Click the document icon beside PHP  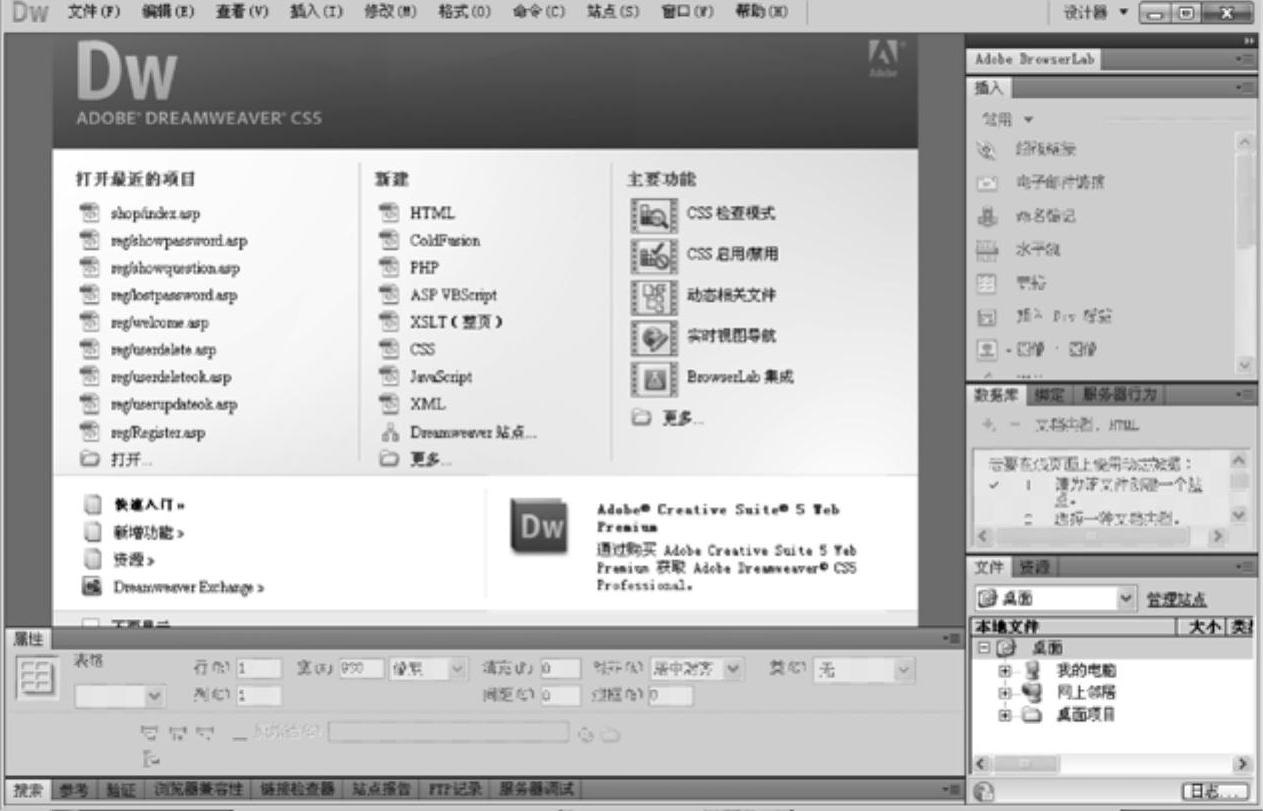pyautogui.click(x=389, y=268)
